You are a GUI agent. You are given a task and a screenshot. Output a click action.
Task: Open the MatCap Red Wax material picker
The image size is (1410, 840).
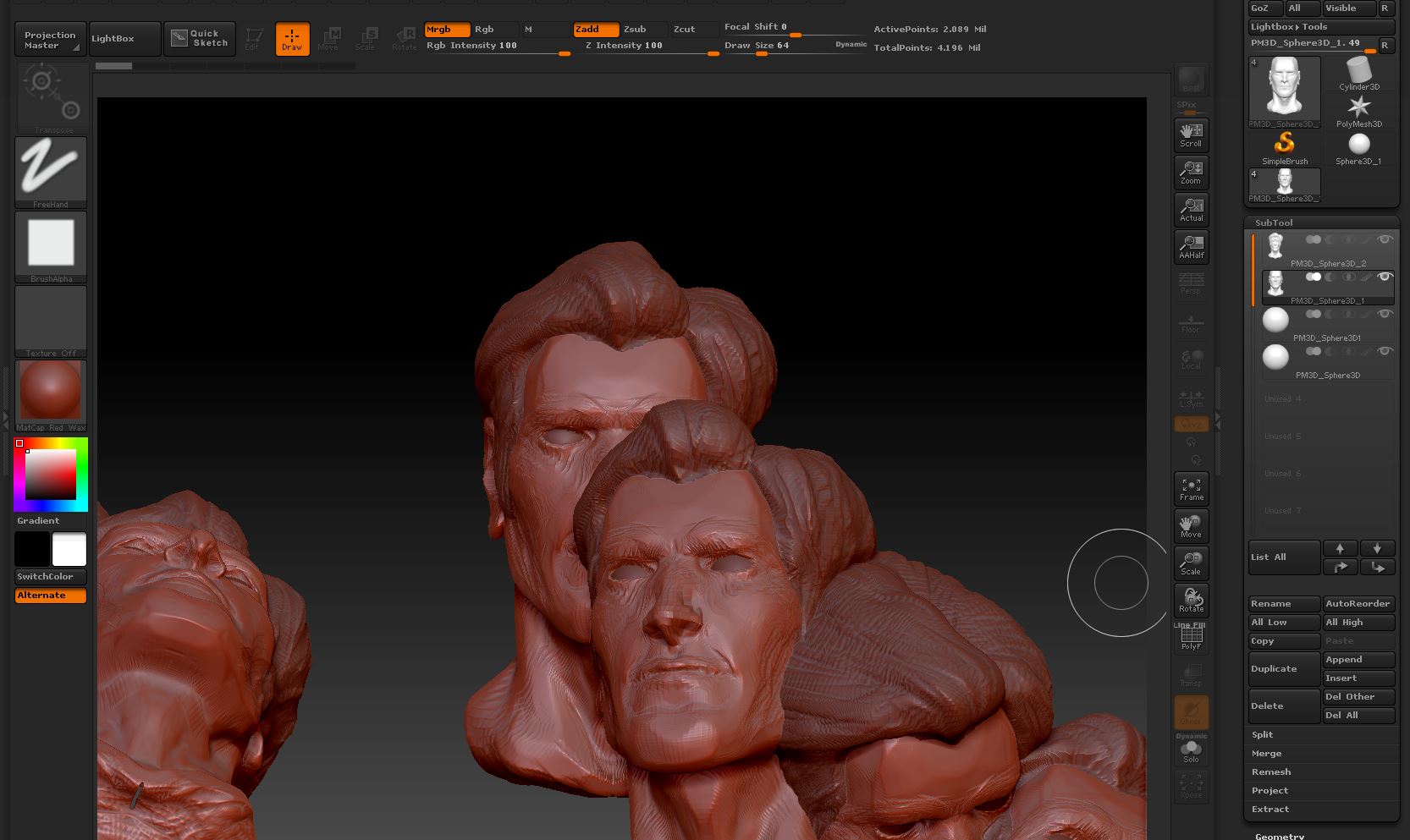(51, 395)
